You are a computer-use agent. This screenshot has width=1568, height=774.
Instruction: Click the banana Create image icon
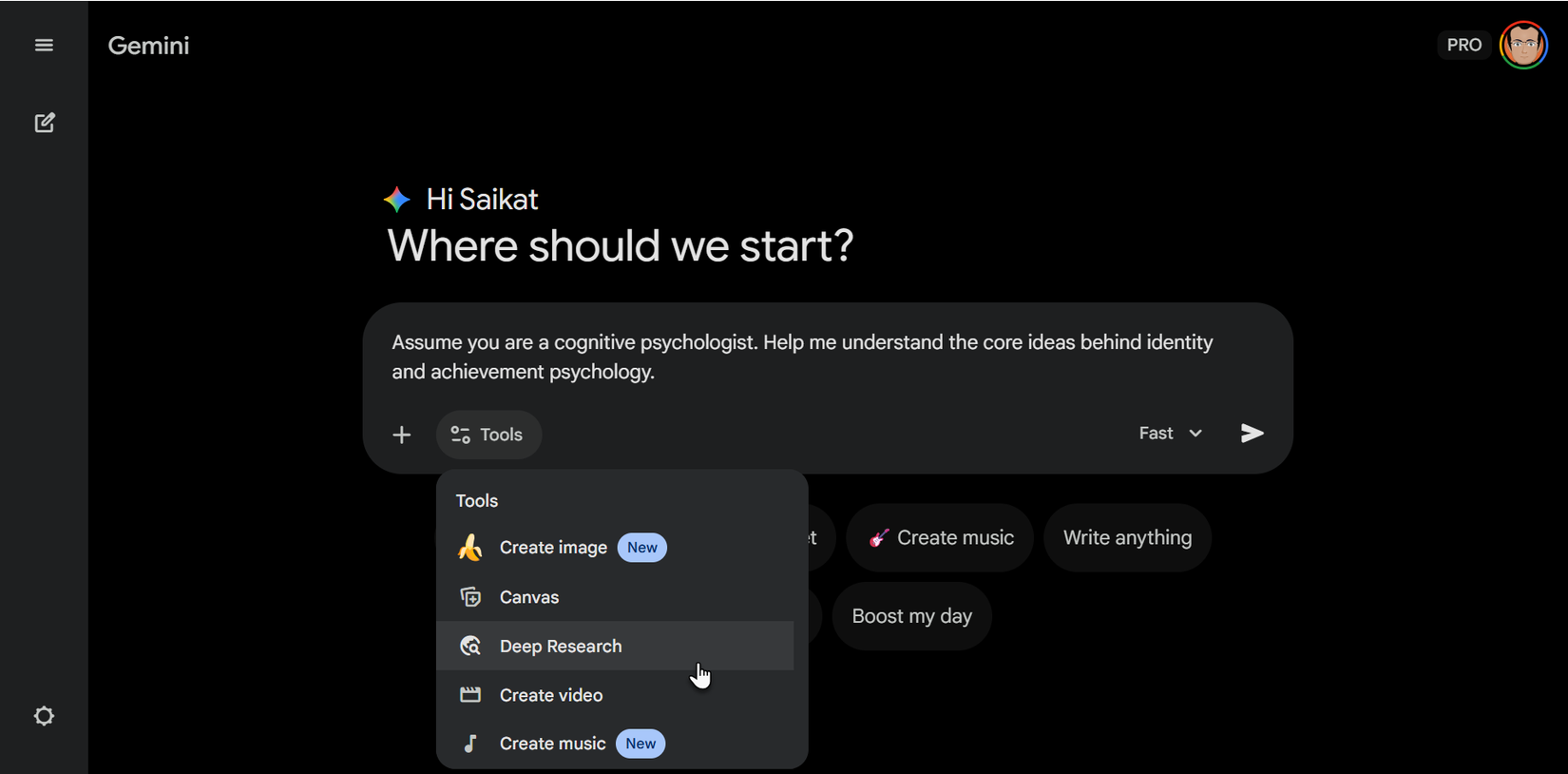[470, 548]
